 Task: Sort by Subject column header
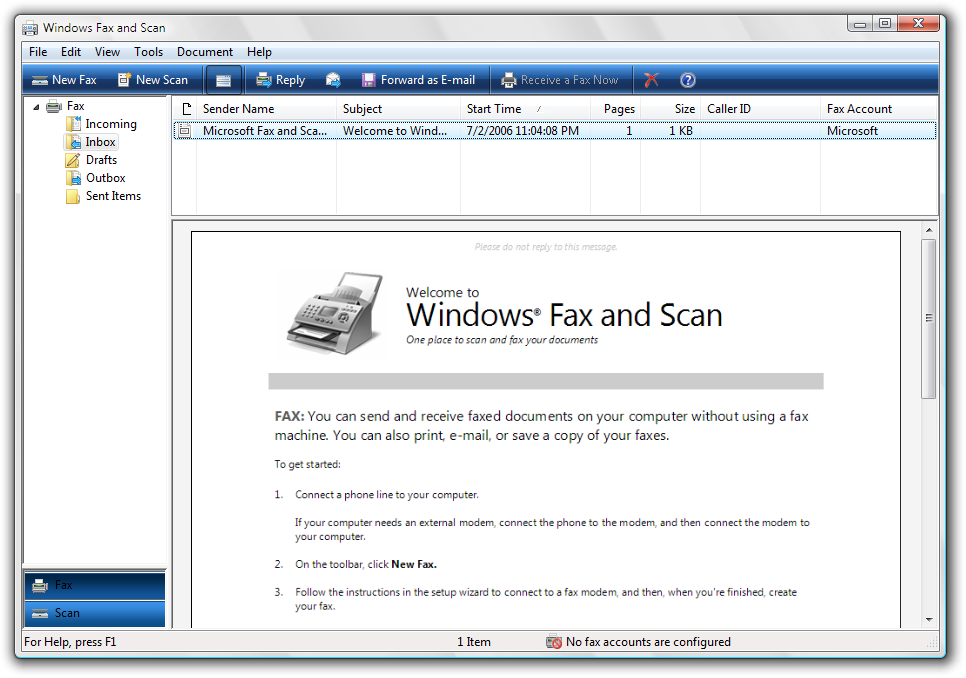point(399,109)
